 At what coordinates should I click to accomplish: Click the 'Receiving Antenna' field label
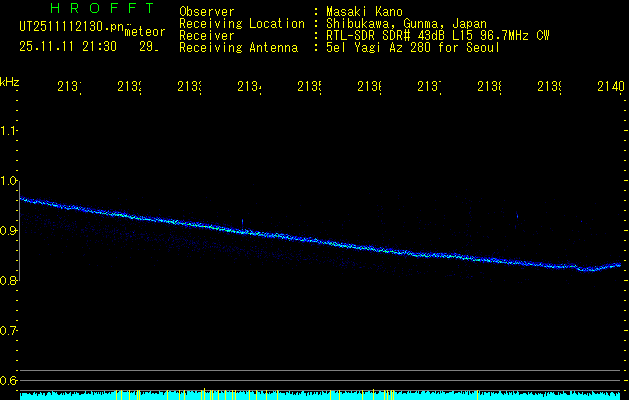(x=239, y=48)
